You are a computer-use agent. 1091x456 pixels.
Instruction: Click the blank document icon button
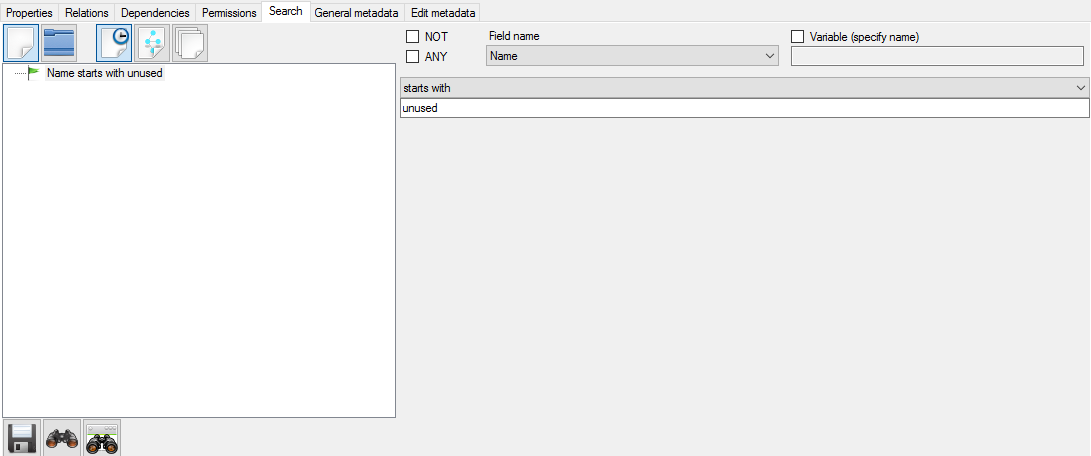pos(21,44)
